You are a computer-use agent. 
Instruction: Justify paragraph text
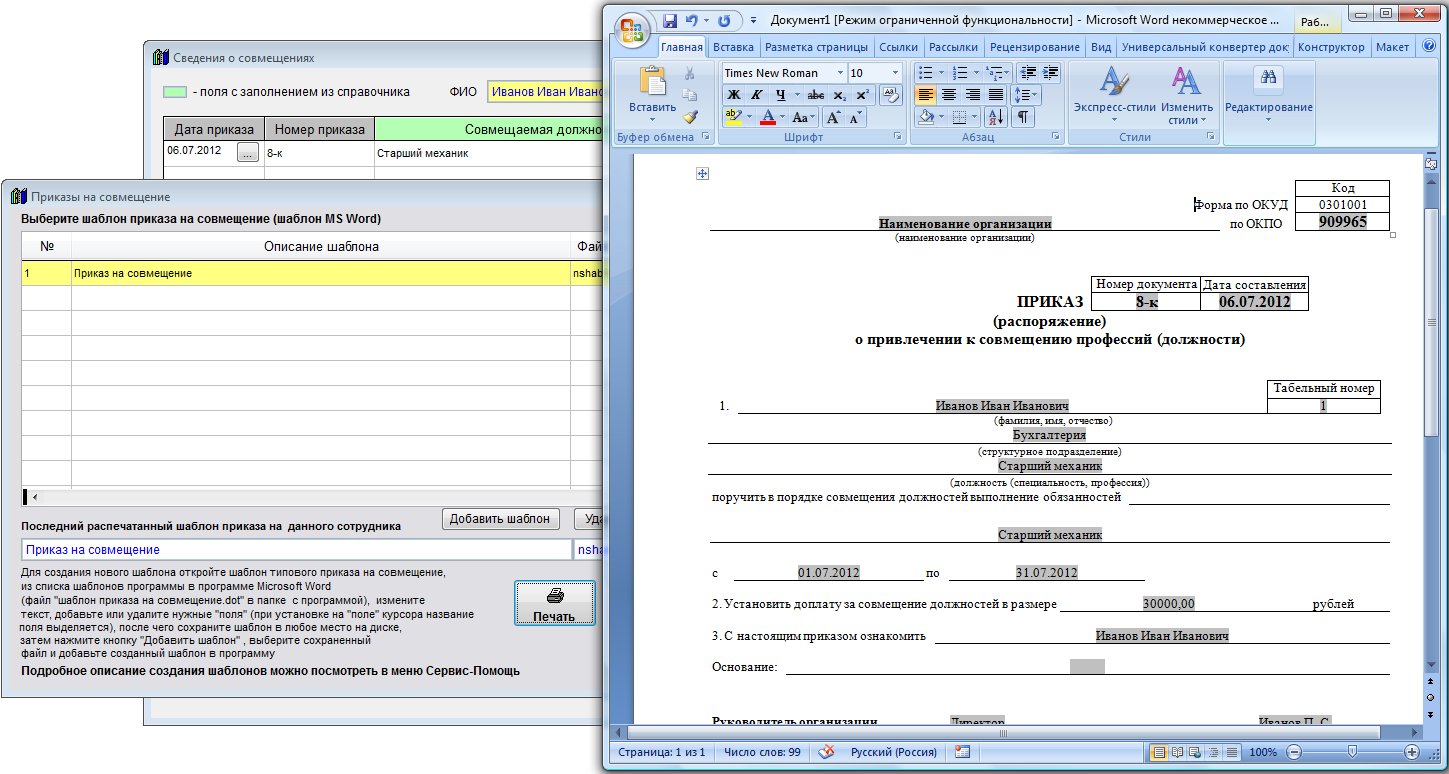[x=996, y=95]
